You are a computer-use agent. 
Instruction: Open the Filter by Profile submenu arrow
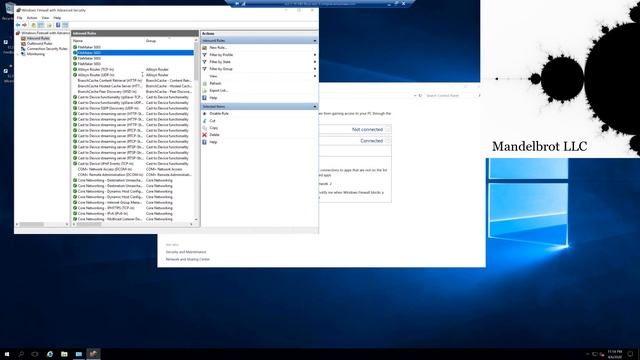315,55
